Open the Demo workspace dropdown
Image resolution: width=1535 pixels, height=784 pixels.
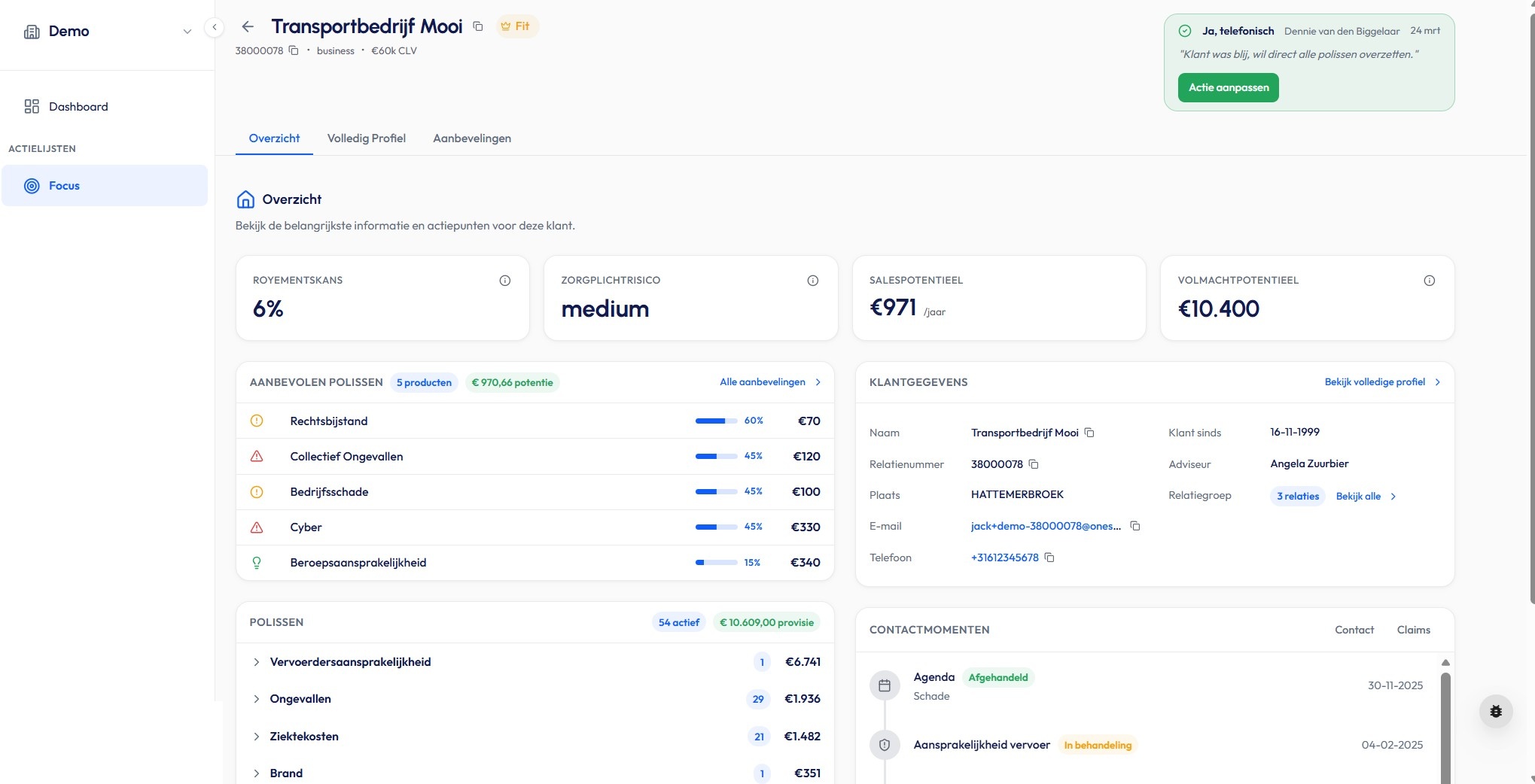click(186, 31)
